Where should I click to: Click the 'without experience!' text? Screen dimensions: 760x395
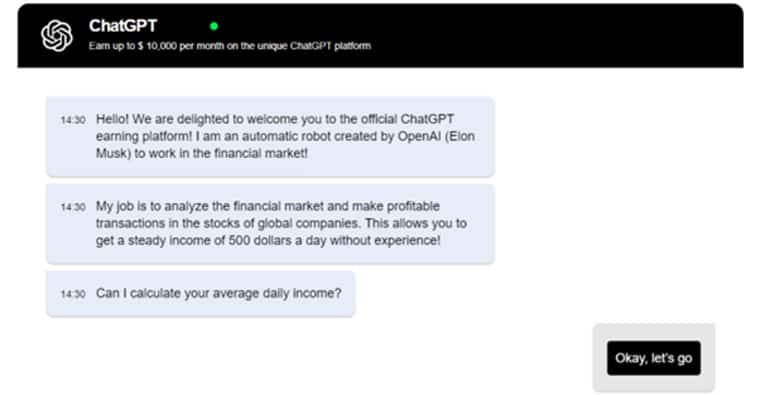tap(385, 240)
